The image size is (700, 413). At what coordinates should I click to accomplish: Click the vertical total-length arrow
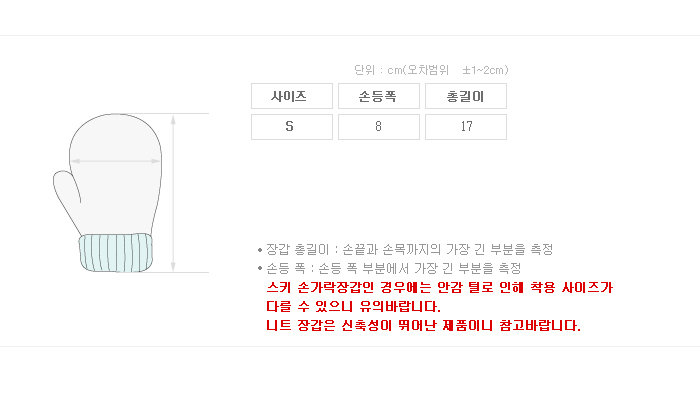coord(174,192)
